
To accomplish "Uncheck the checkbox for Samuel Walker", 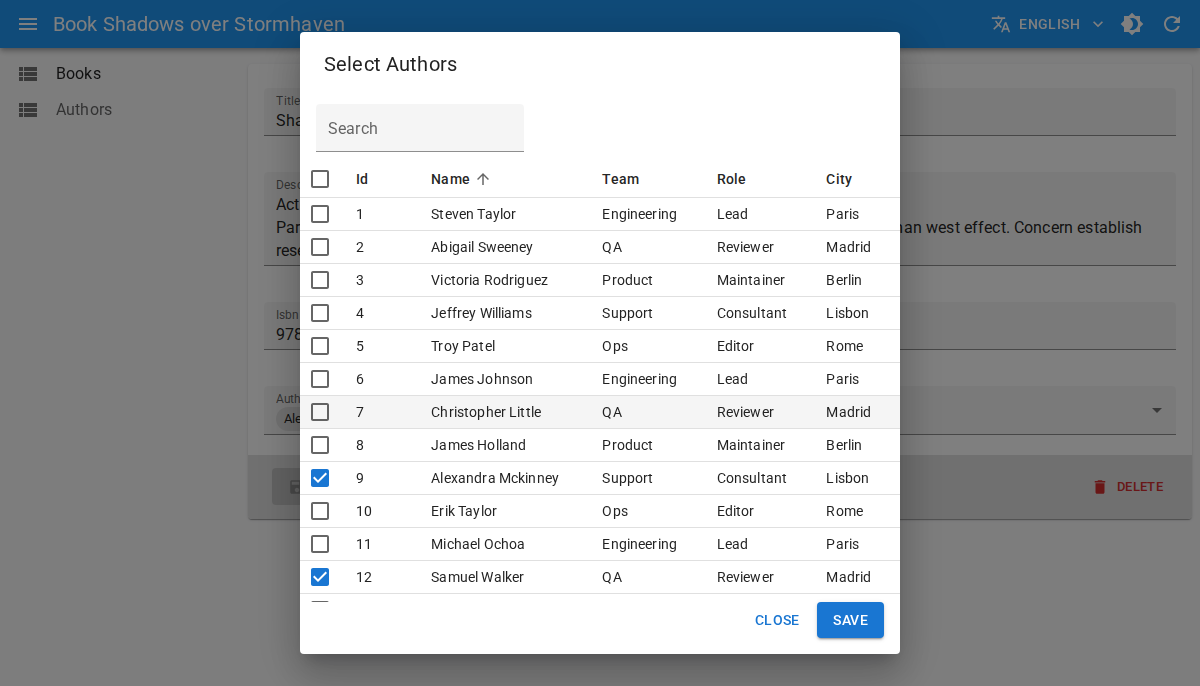I will pyautogui.click(x=320, y=577).
